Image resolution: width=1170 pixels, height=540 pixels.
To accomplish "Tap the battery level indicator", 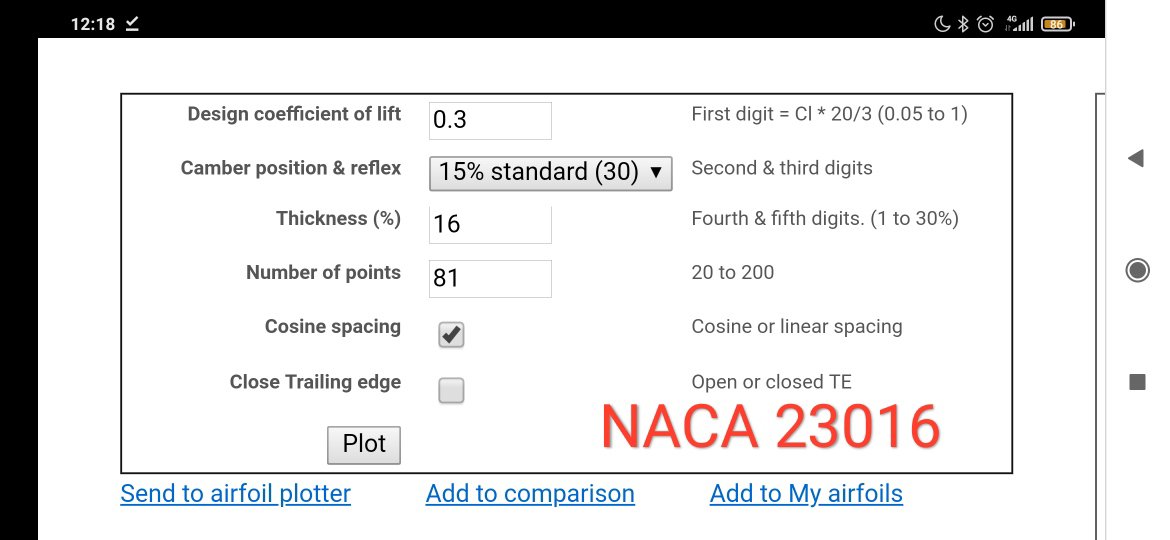I will (1057, 24).
